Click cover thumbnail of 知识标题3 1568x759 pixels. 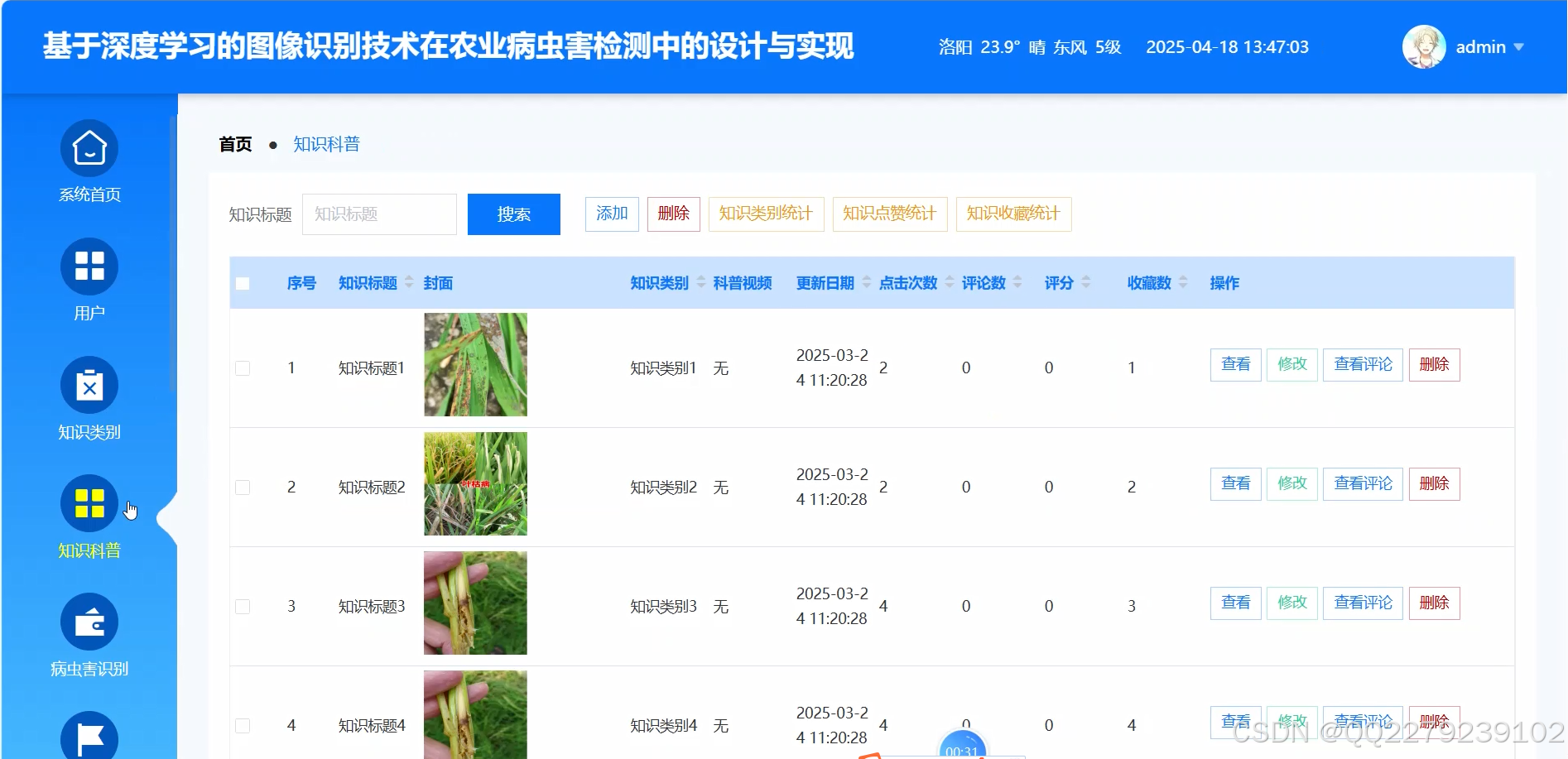pyautogui.click(x=475, y=603)
